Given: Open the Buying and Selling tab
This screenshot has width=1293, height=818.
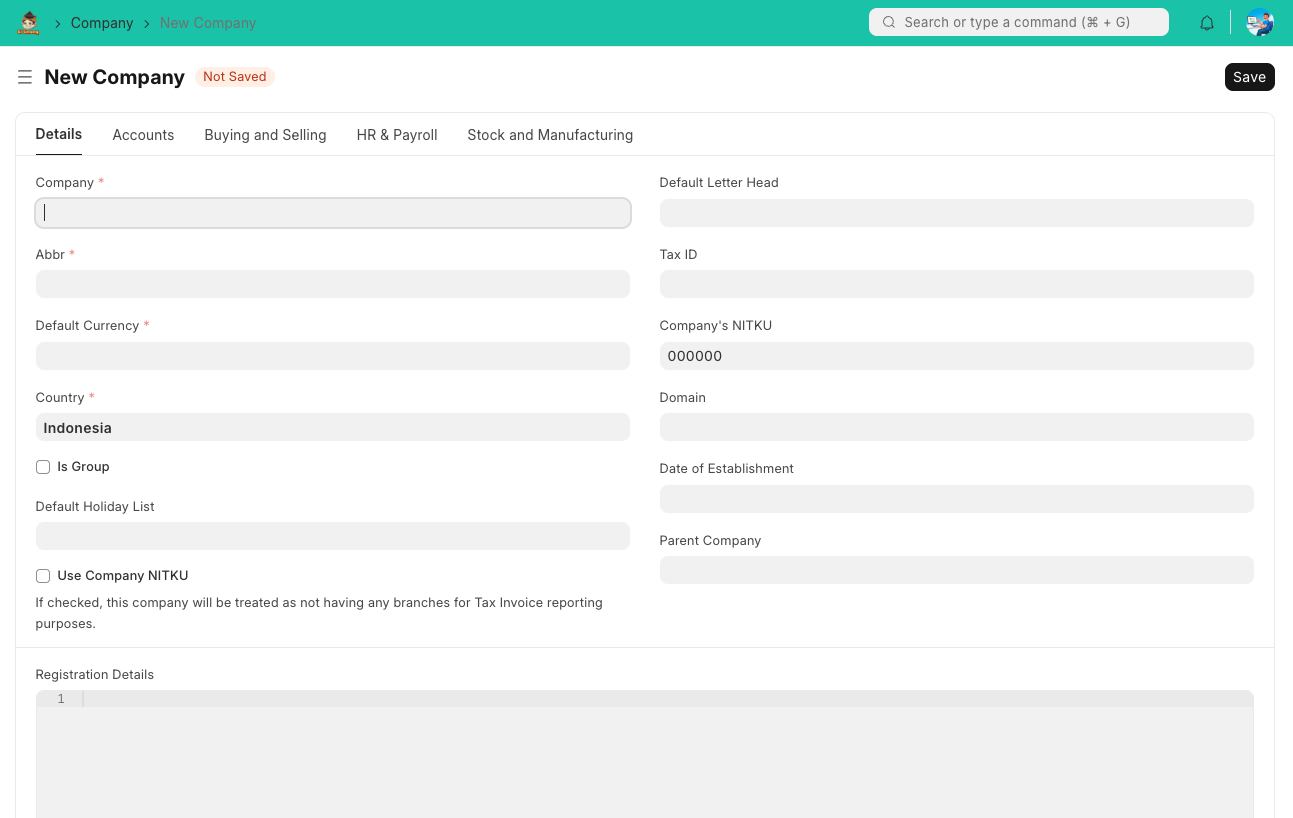Looking at the screenshot, I should coord(265,135).
